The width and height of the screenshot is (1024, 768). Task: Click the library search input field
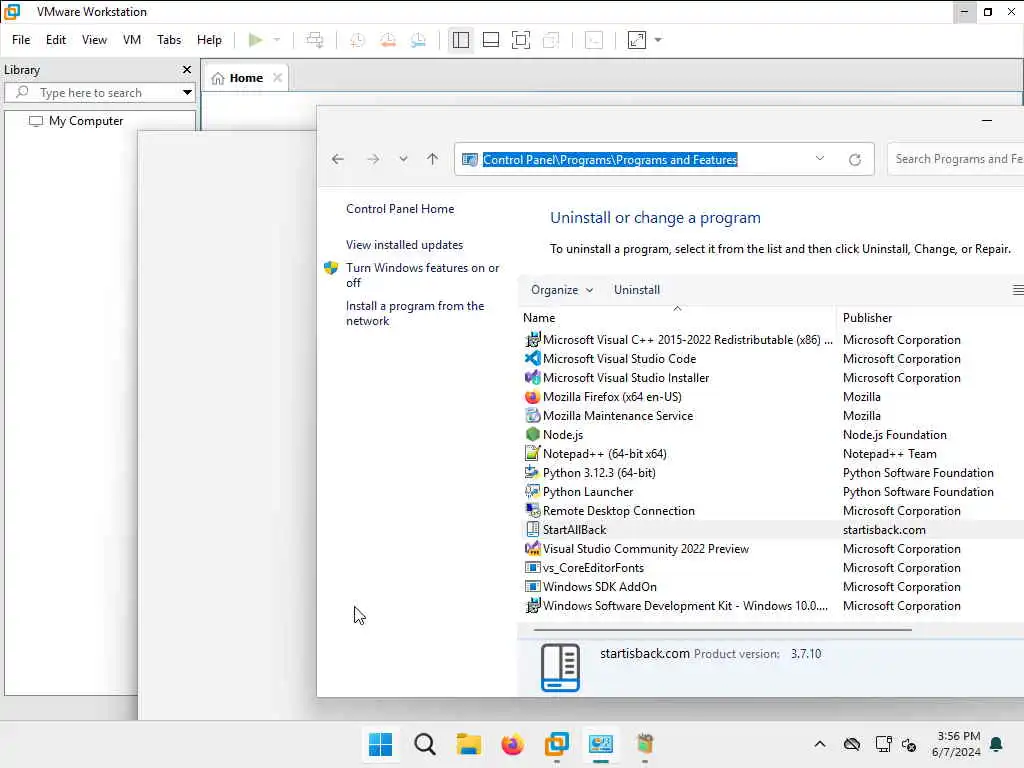(x=99, y=93)
